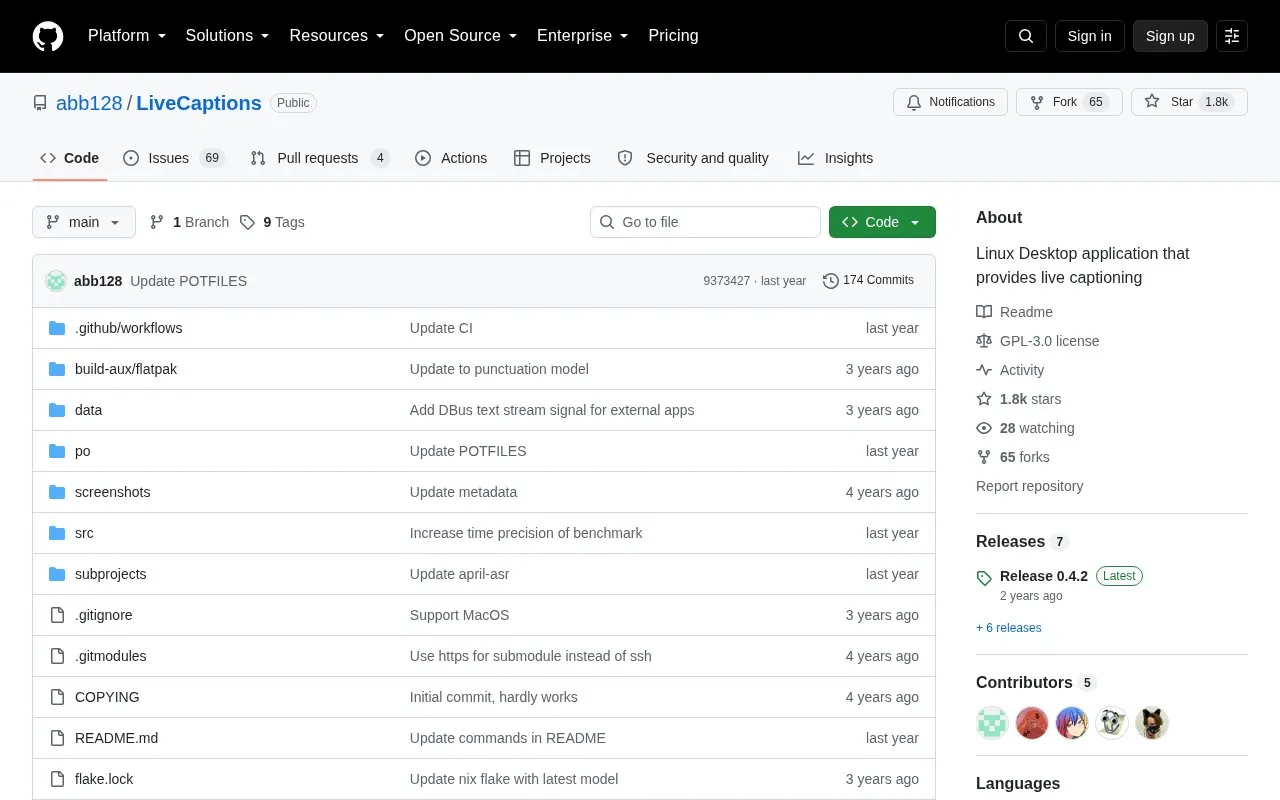
Task: Switch to the Projects tab
Action: click(553, 158)
